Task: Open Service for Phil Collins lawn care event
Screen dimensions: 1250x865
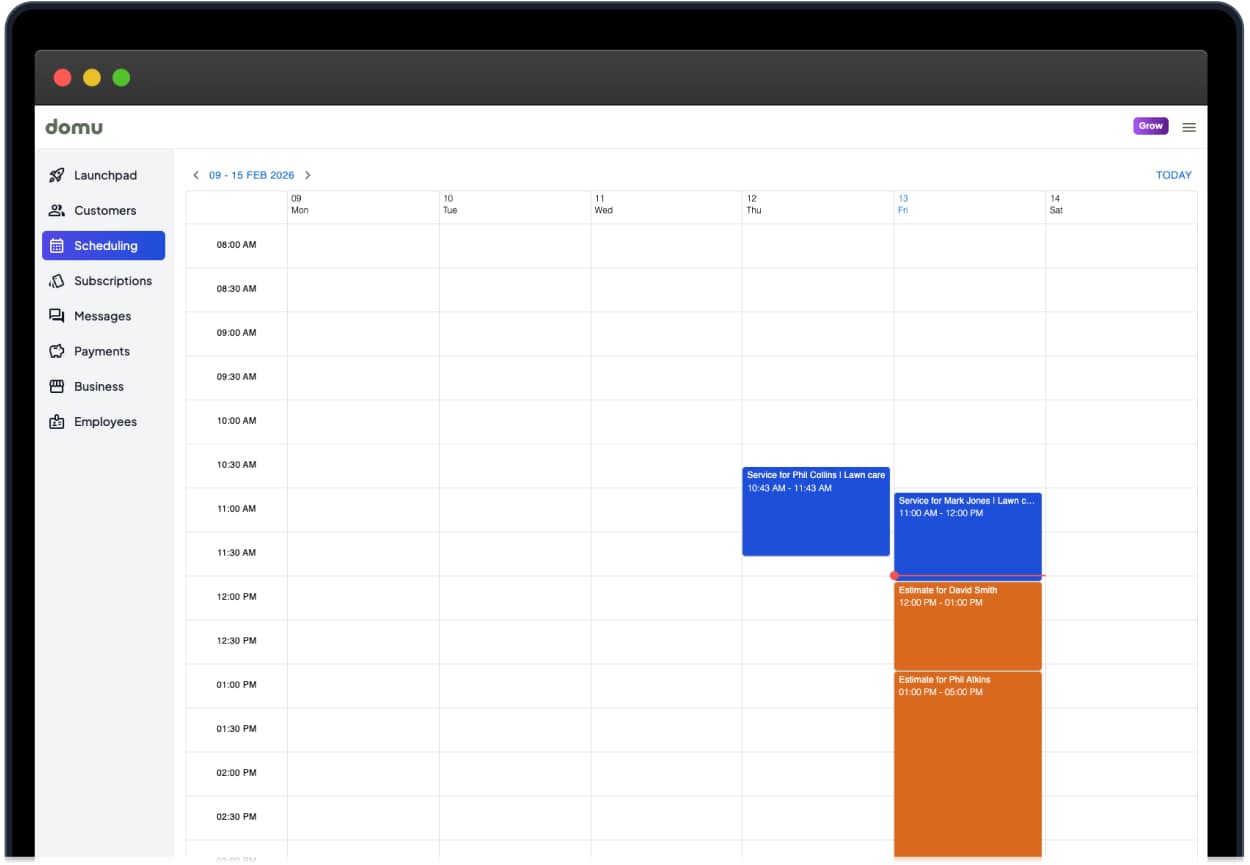Action: (x=815, y=511)
